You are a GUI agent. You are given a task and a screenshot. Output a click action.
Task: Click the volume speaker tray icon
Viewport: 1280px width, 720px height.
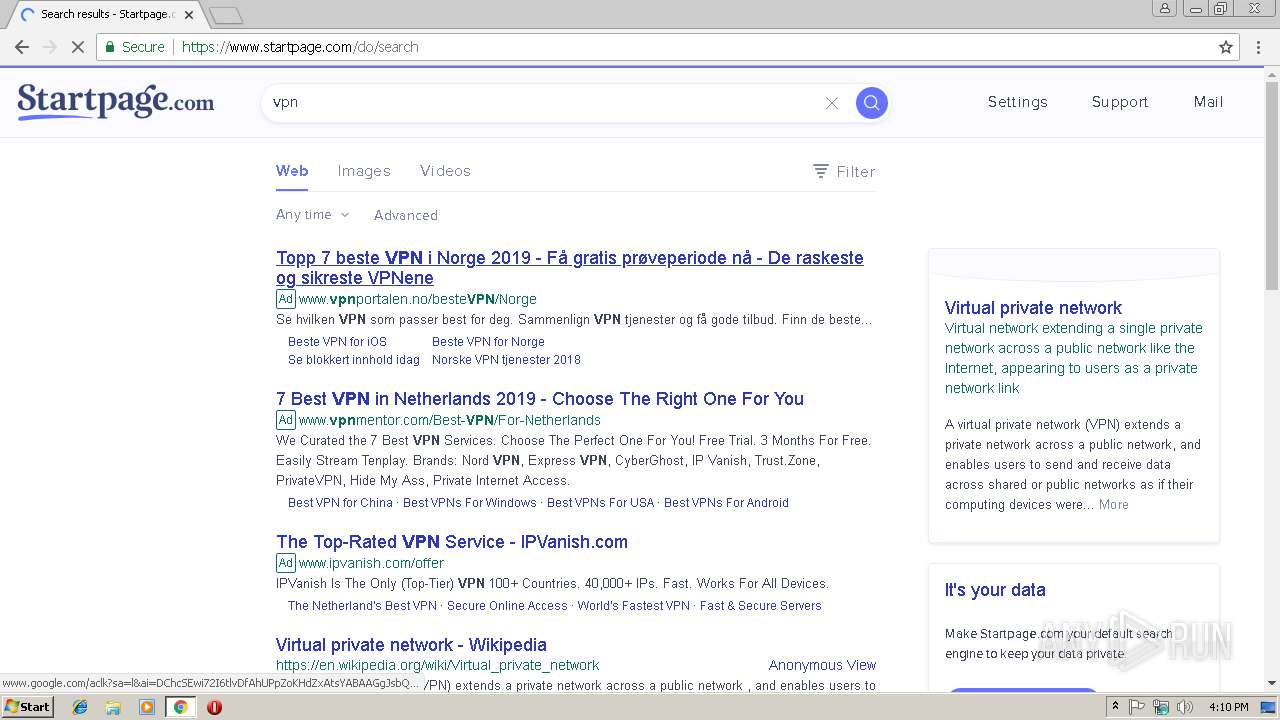point(1185,707)
